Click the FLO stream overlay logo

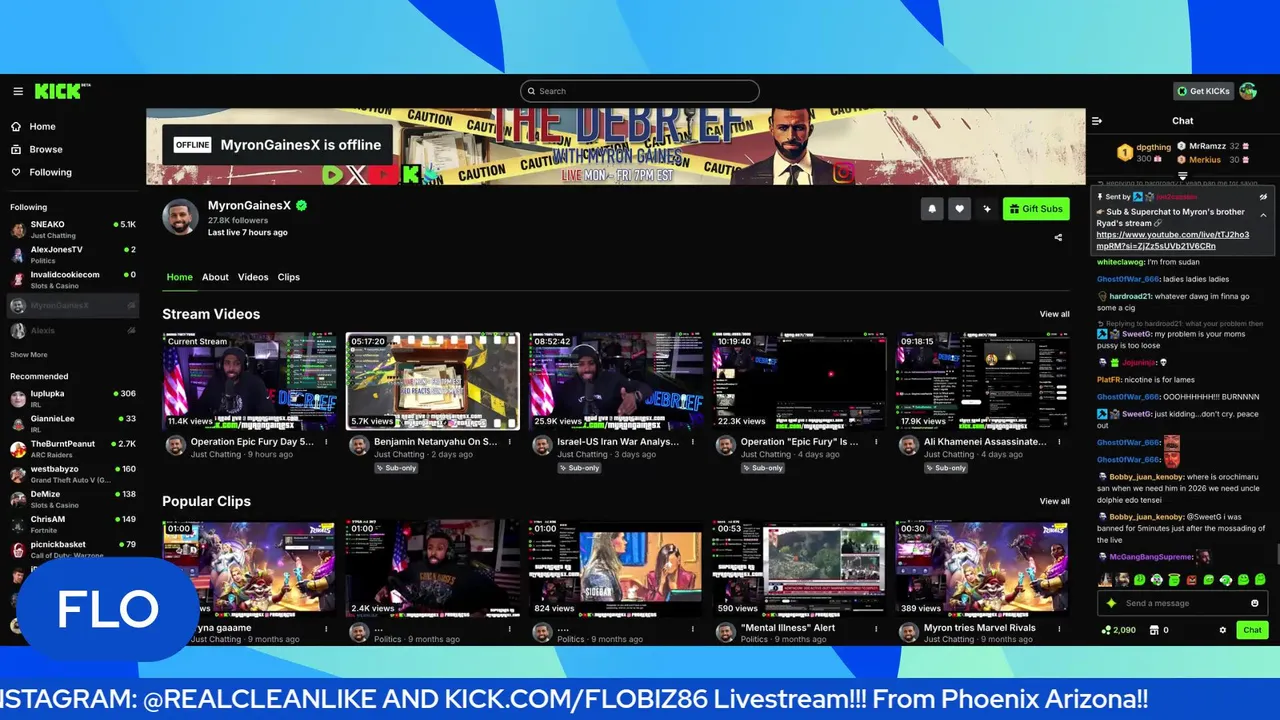pyautogui.click(x=107, y=609)
